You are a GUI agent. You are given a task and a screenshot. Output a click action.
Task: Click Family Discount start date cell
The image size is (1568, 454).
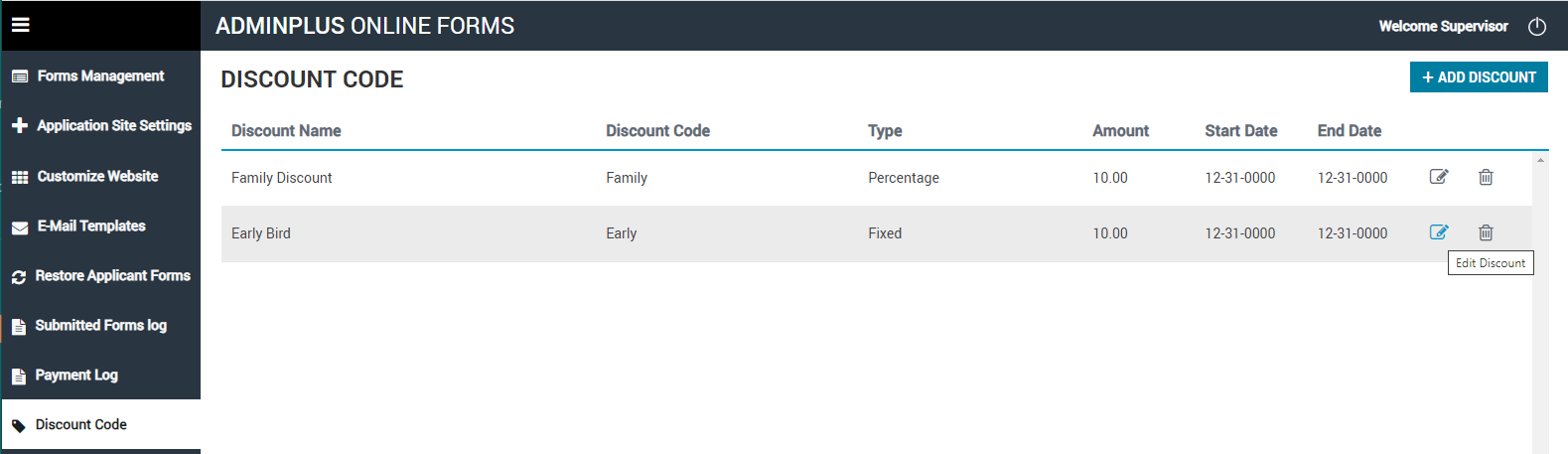tap(1240, 178)
